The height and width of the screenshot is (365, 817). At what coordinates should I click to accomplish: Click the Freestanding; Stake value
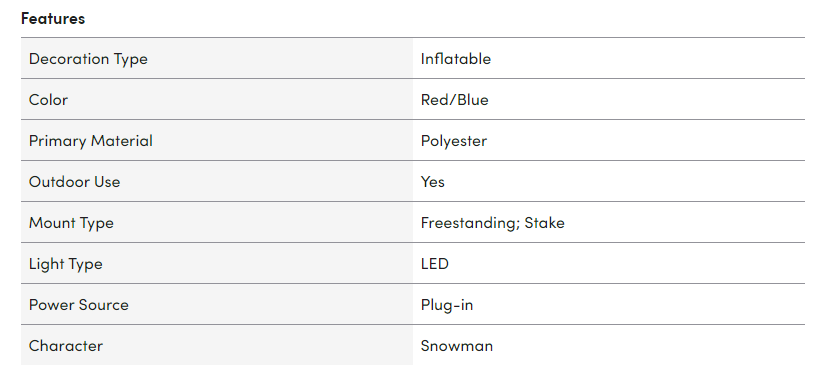click(x=492, y=223)
